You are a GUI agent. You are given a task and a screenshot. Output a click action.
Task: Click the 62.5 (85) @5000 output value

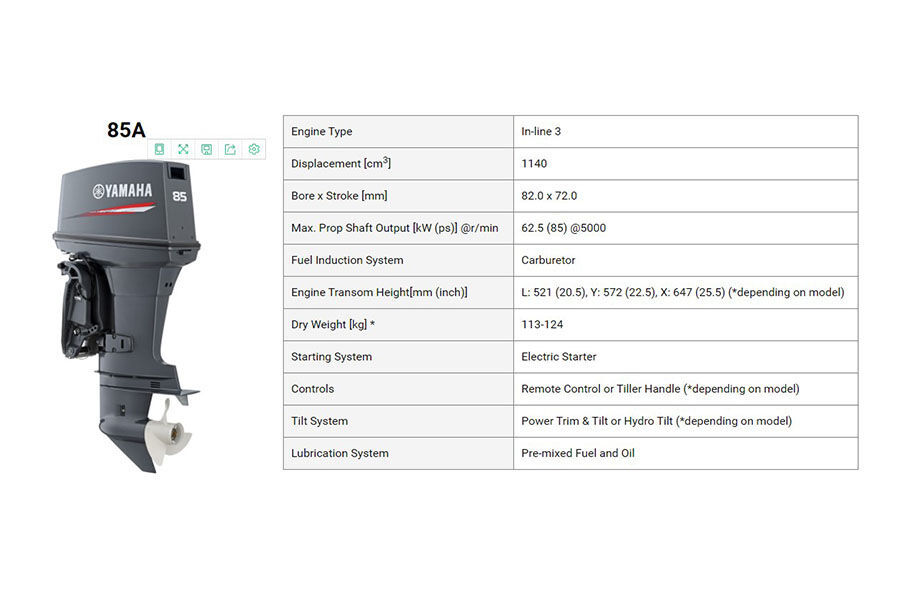pos(563,228)
